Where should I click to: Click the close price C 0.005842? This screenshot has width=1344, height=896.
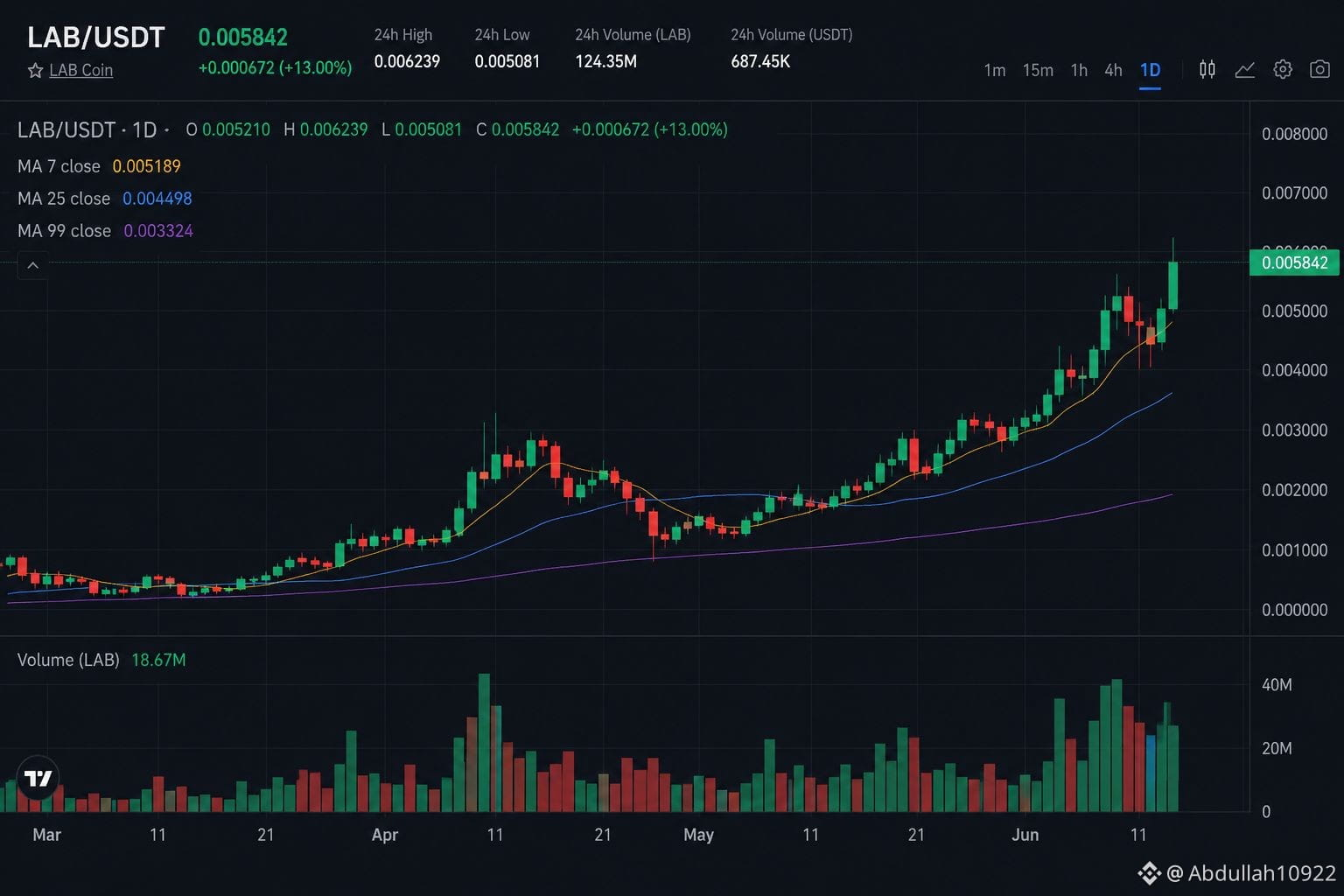[517, 129]
